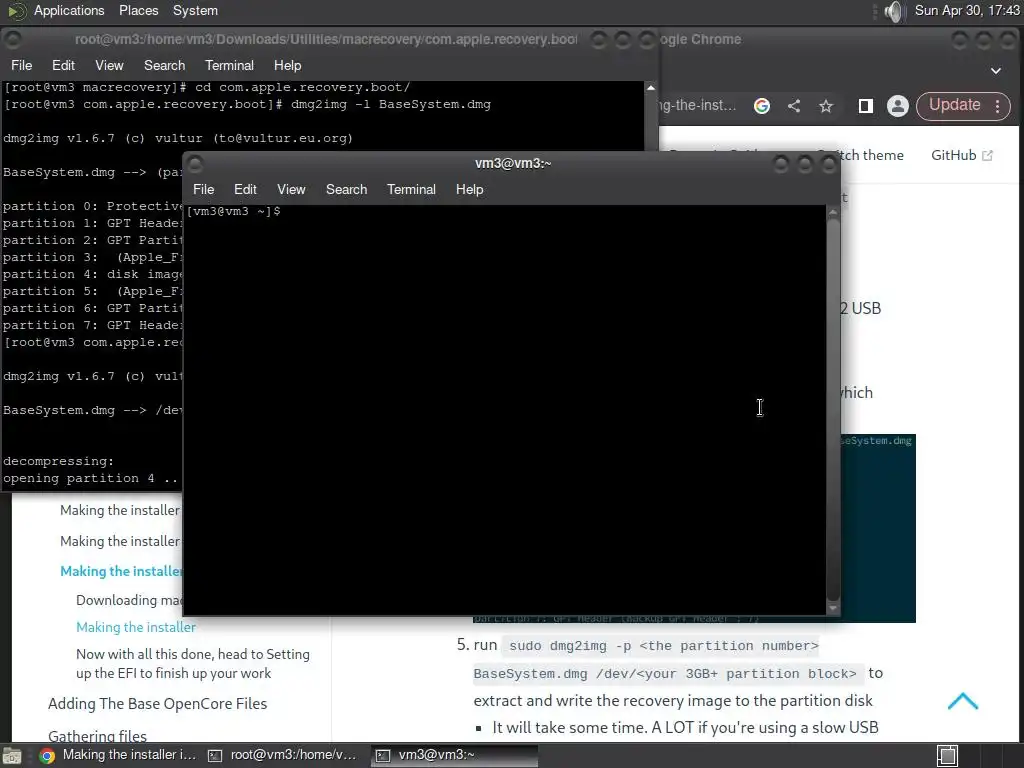Open View menu in vm3@vm3 terminal
This screenshot has width=1024, height=768.
pos(291,189)
